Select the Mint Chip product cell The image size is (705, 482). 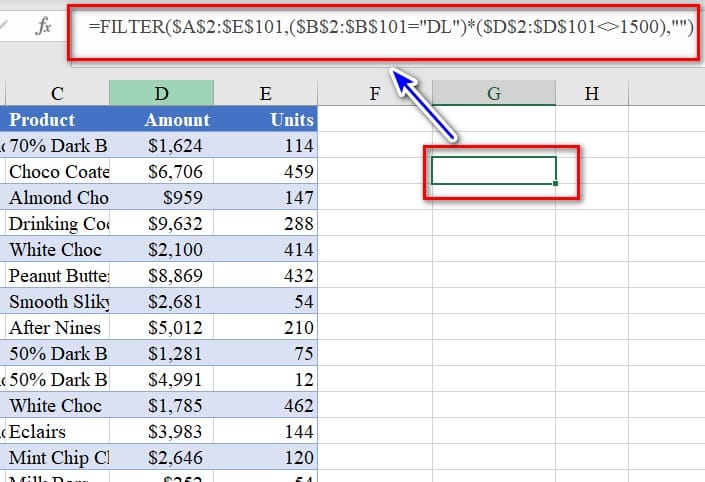tap(58, 457)
